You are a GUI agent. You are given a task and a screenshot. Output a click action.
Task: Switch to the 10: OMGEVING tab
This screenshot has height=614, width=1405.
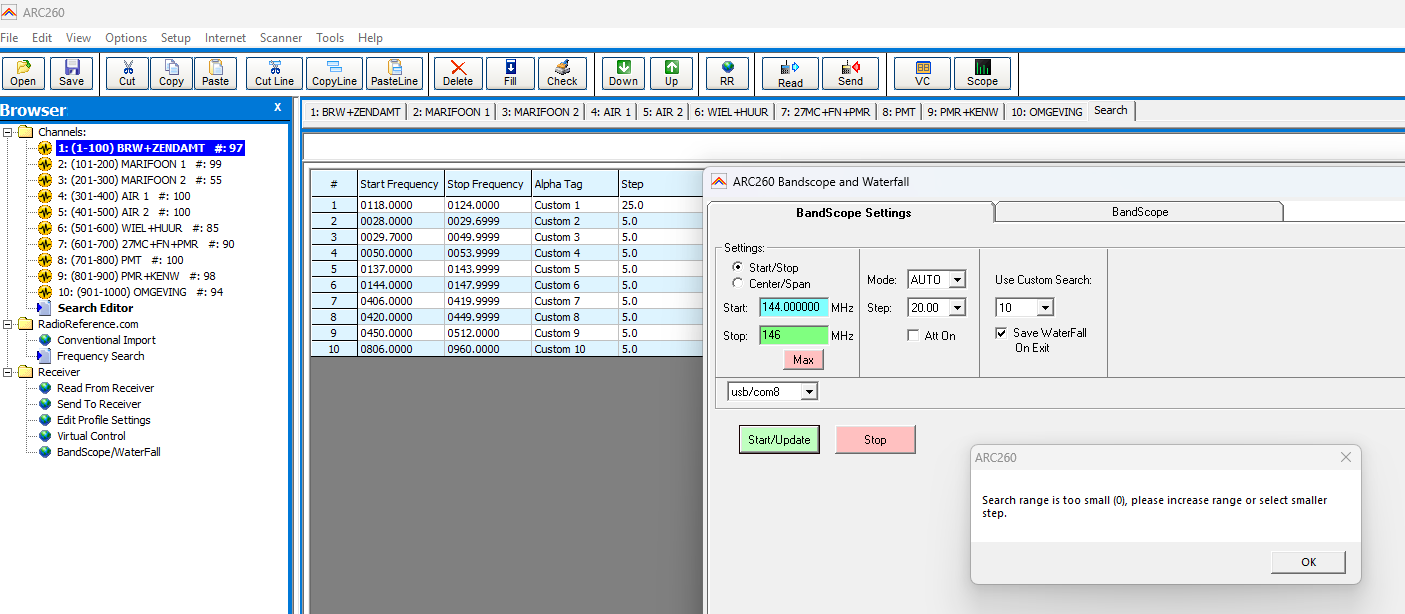pyautogui.click(x=1046, y=112)
